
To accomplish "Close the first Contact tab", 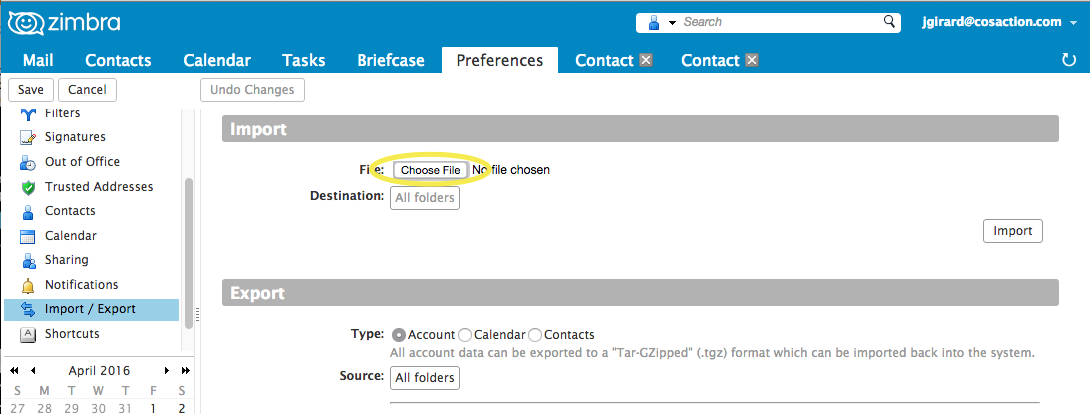I will [x=646, y=60].
